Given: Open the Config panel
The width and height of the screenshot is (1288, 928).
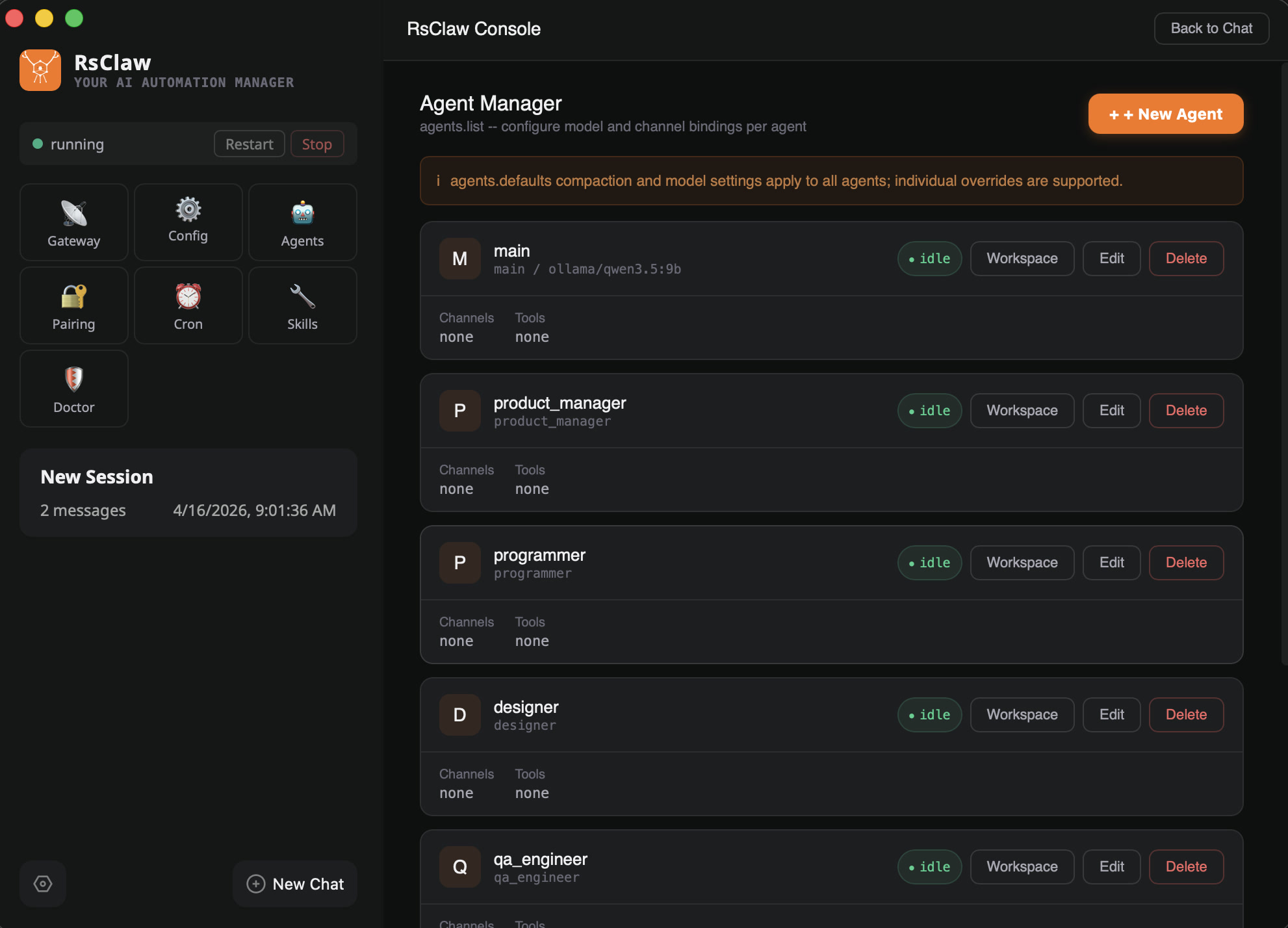Looking at the screenshot, I should click(188, 222).
